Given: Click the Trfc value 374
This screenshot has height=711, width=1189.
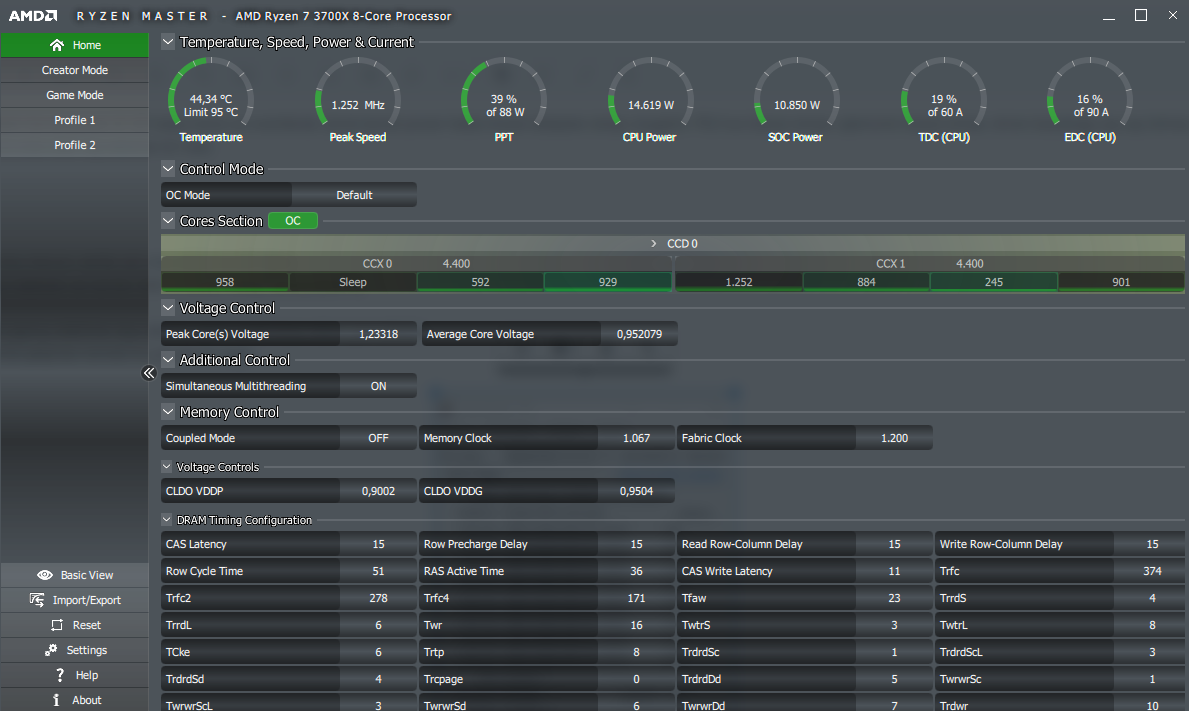Looking at the screenshot, I should (1152, 571).
